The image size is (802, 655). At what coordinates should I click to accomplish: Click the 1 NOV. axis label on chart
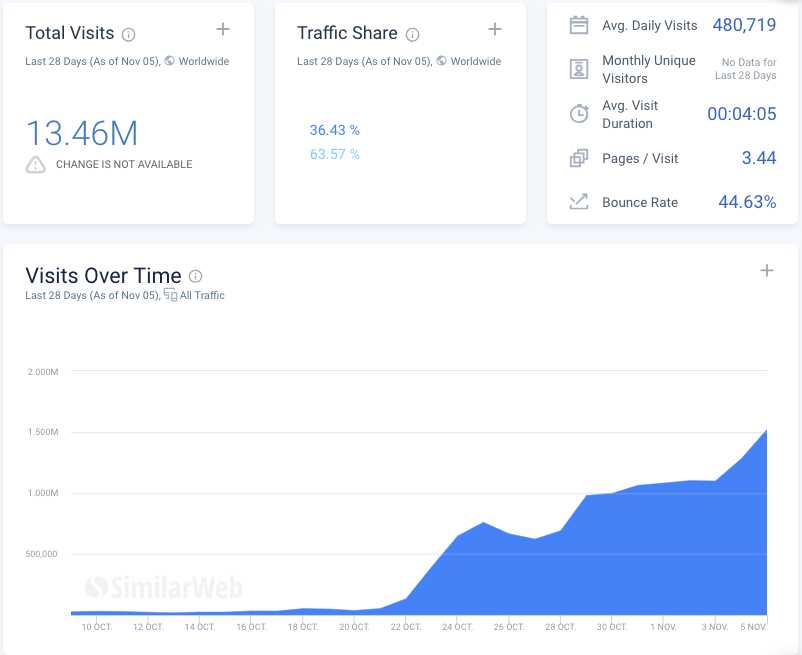[x=663, y=627]
